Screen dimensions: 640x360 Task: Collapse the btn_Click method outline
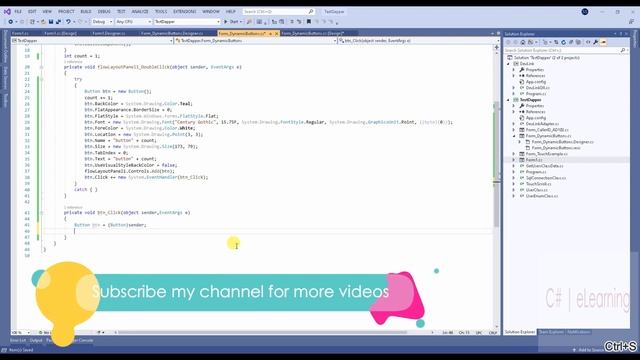42,213
